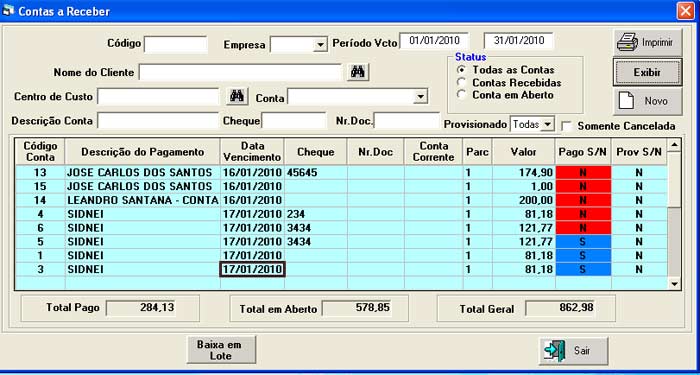Click the Código input field

pos(176,45)
